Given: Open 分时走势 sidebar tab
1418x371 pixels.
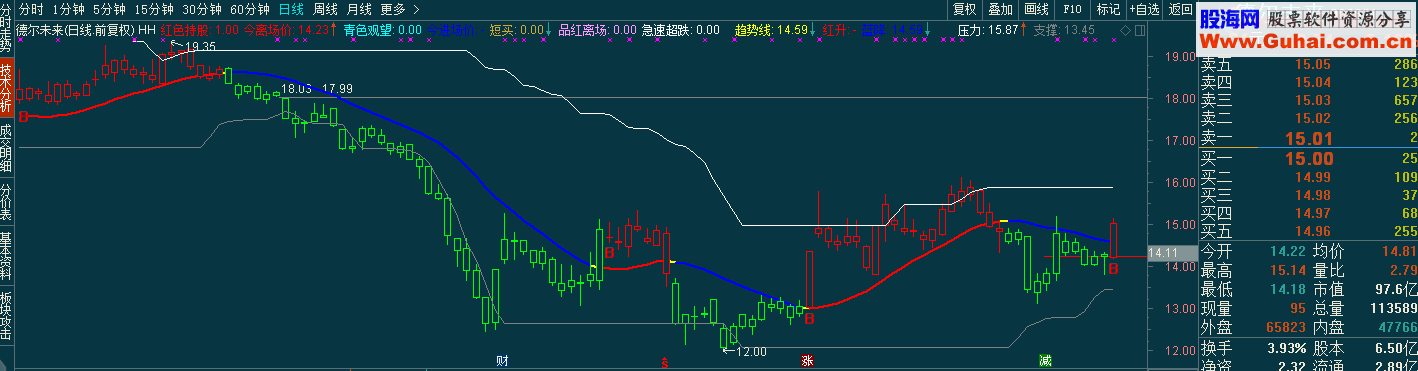Looking at the screenshot, I should [7, 27].
